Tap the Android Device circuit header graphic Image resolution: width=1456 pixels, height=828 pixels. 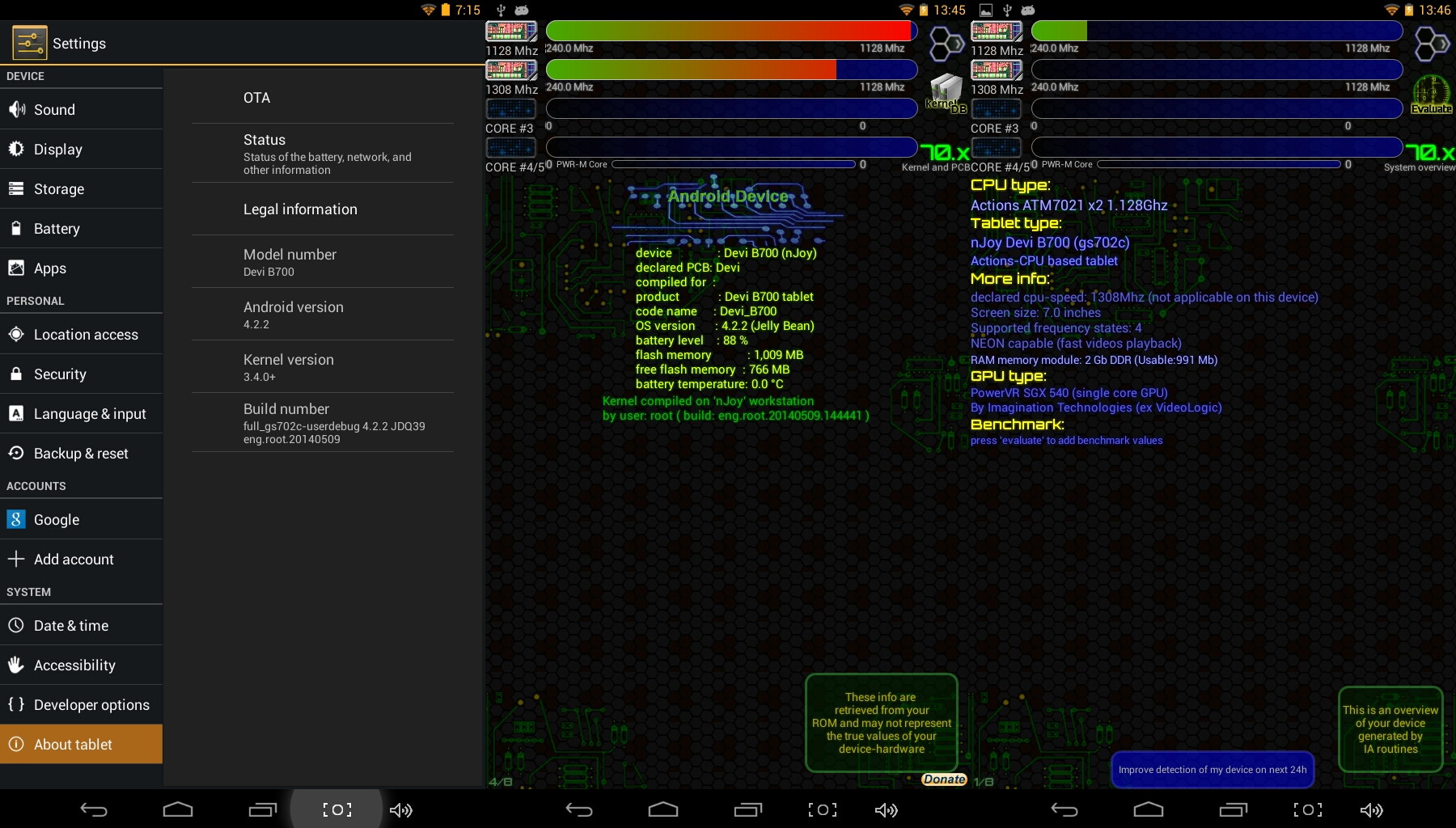pos(728,210)
